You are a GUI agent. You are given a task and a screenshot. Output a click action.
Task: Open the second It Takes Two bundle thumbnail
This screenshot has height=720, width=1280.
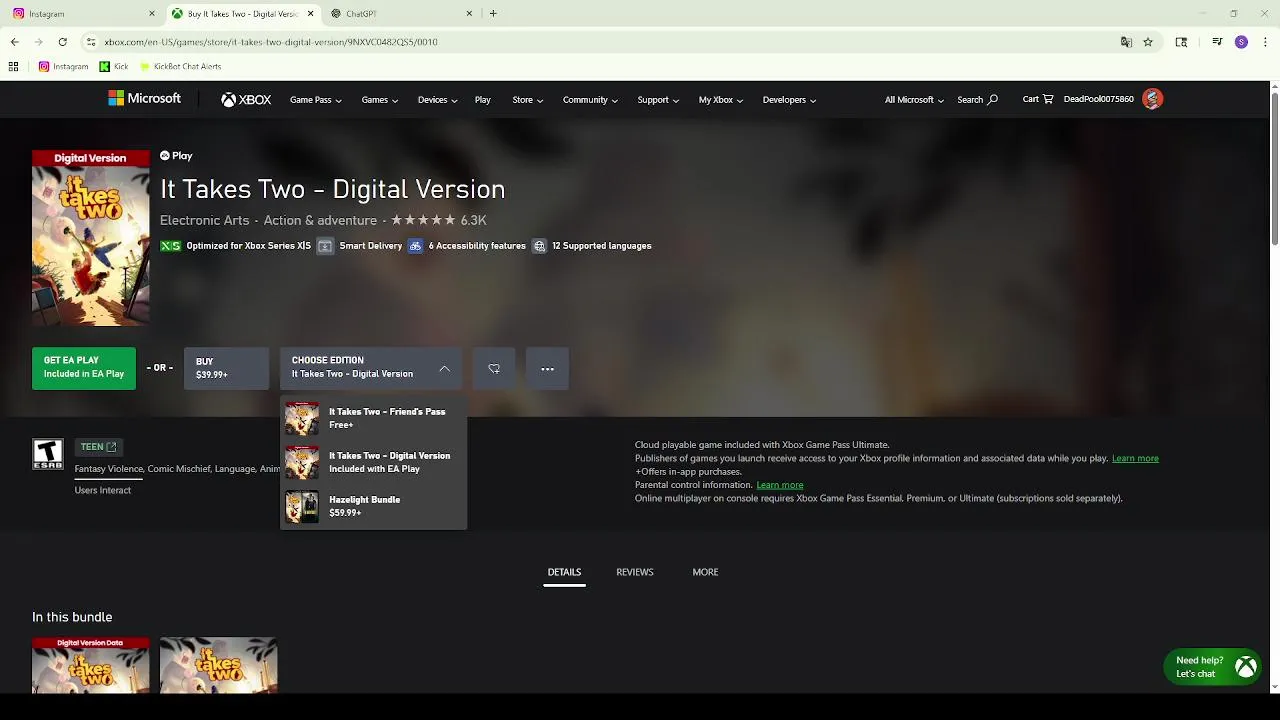tap(218, 665)
